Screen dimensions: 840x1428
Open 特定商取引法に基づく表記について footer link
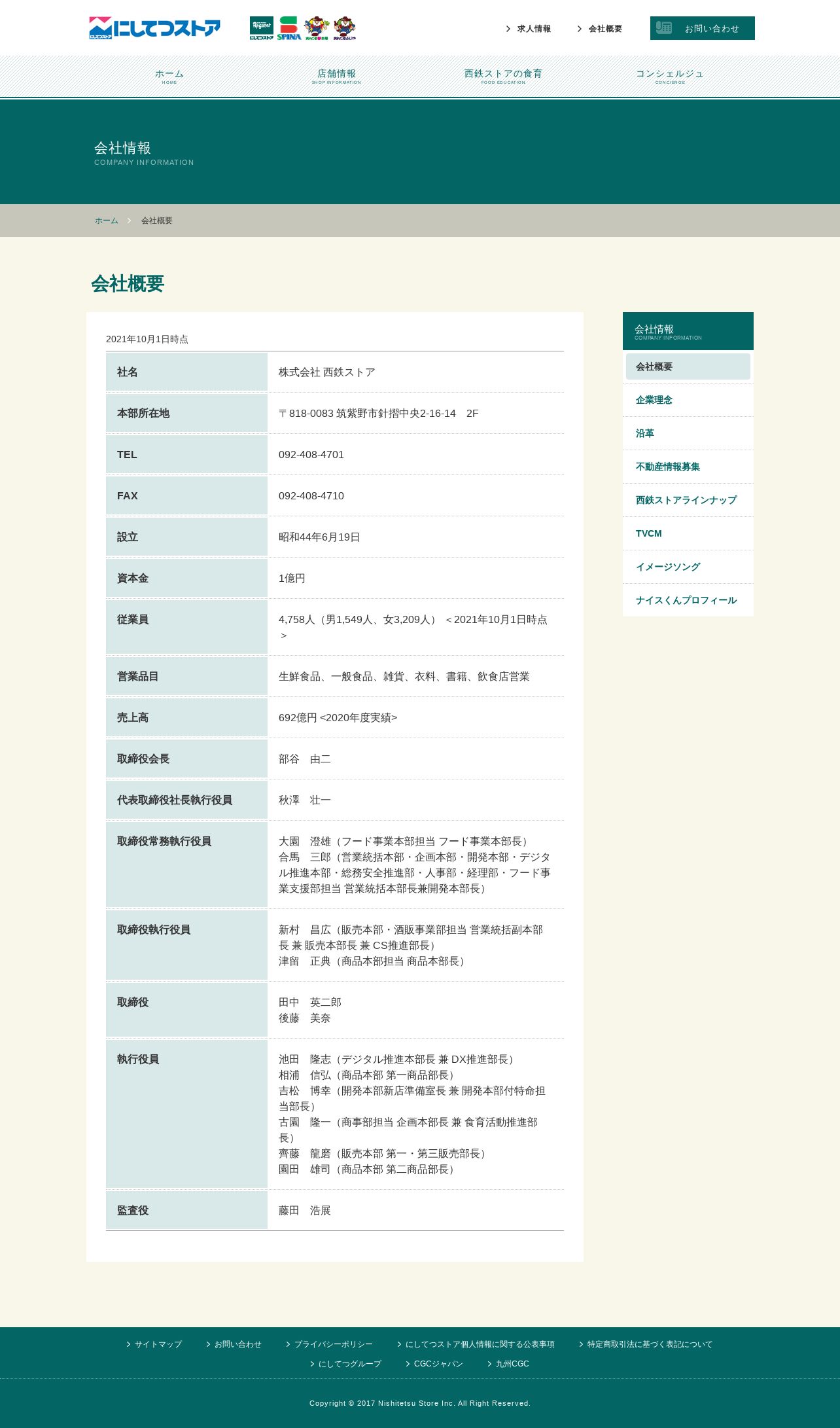[646, 1344]
